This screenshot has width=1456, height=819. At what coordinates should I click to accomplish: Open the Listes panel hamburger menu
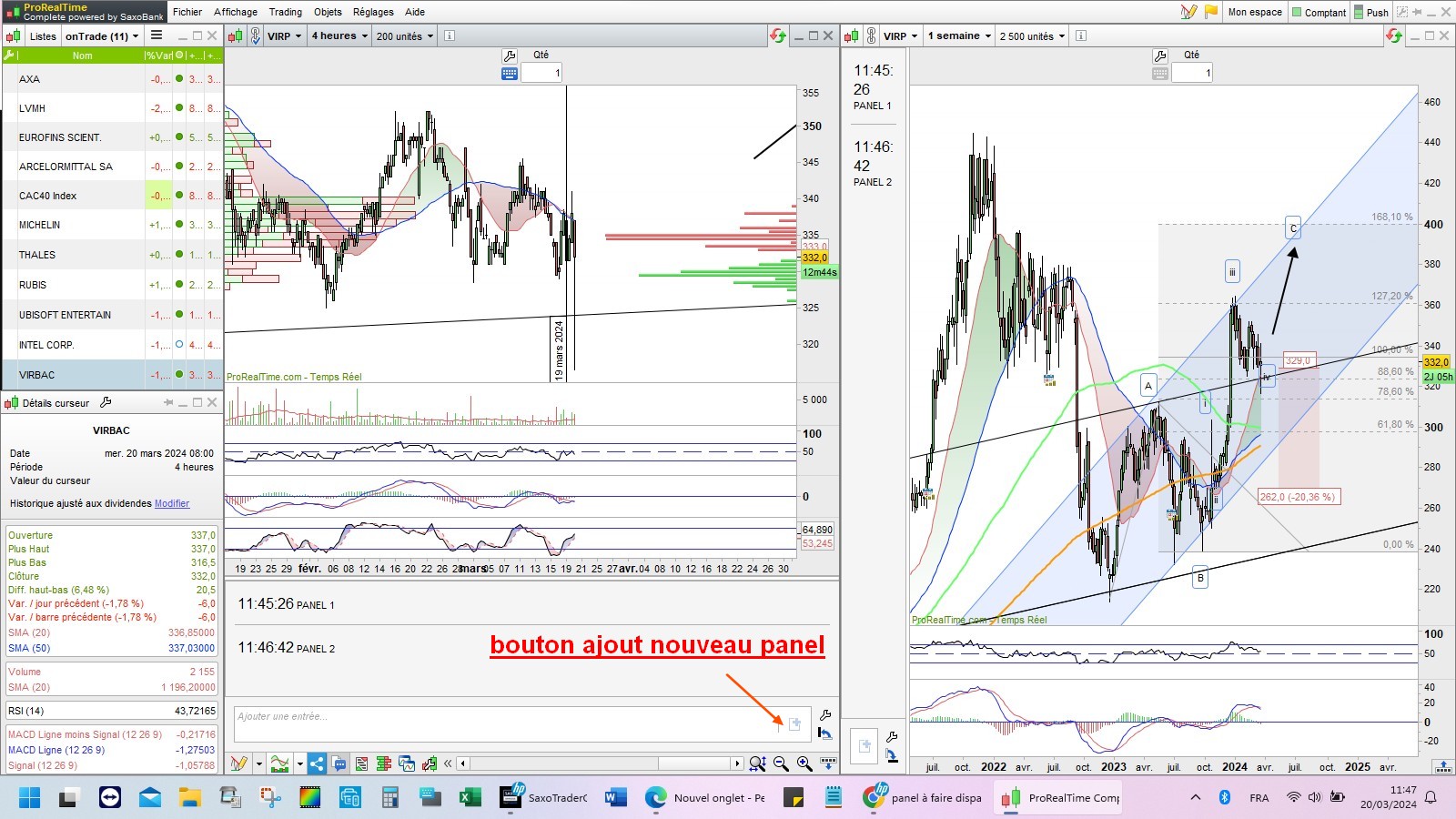[x=157, y=35]
